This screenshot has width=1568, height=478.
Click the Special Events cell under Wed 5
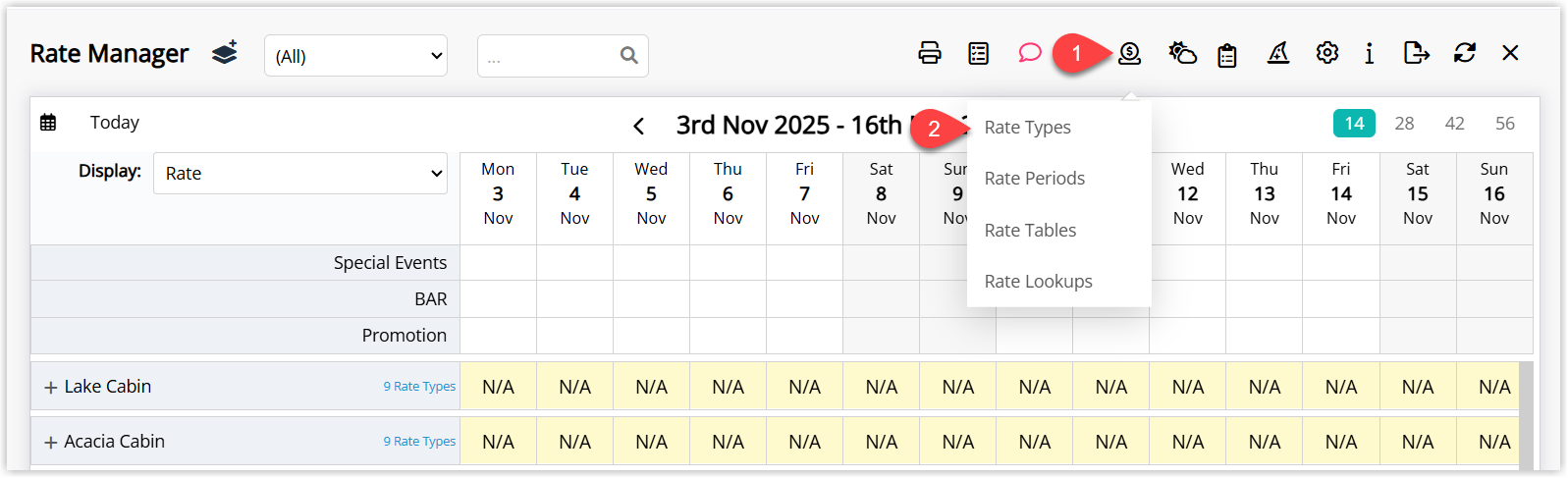click(x=651, y=263)
